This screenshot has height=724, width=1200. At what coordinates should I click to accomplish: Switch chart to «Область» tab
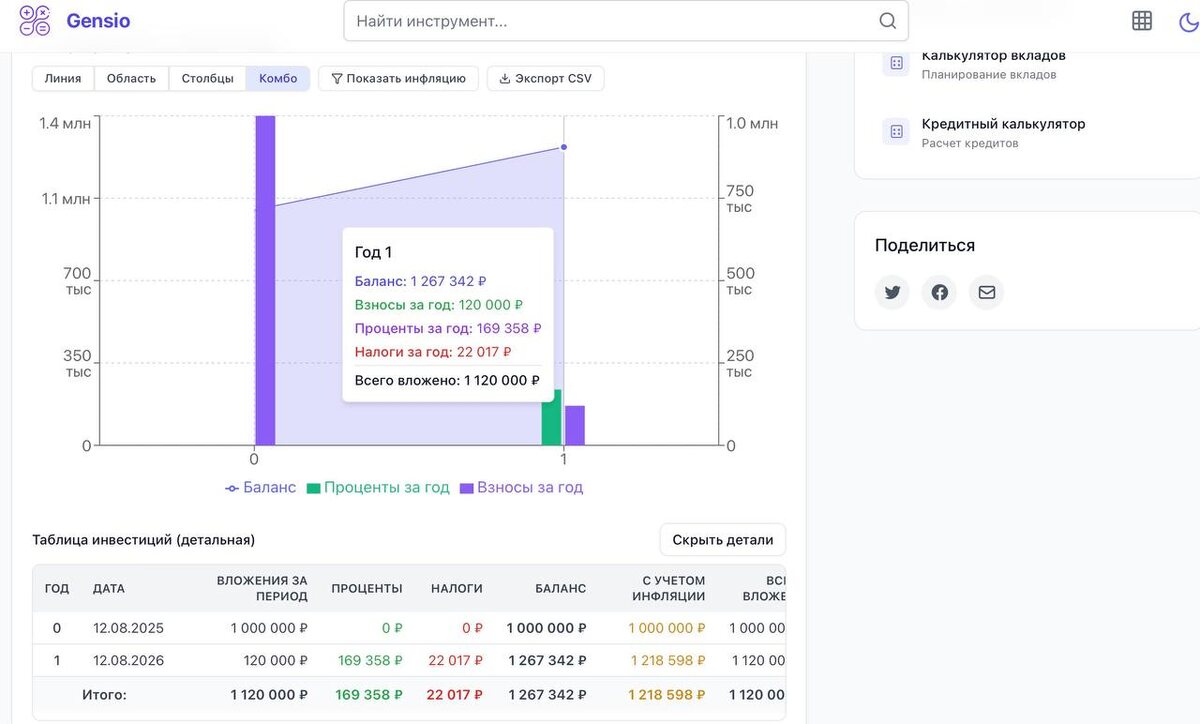[131, 78]
